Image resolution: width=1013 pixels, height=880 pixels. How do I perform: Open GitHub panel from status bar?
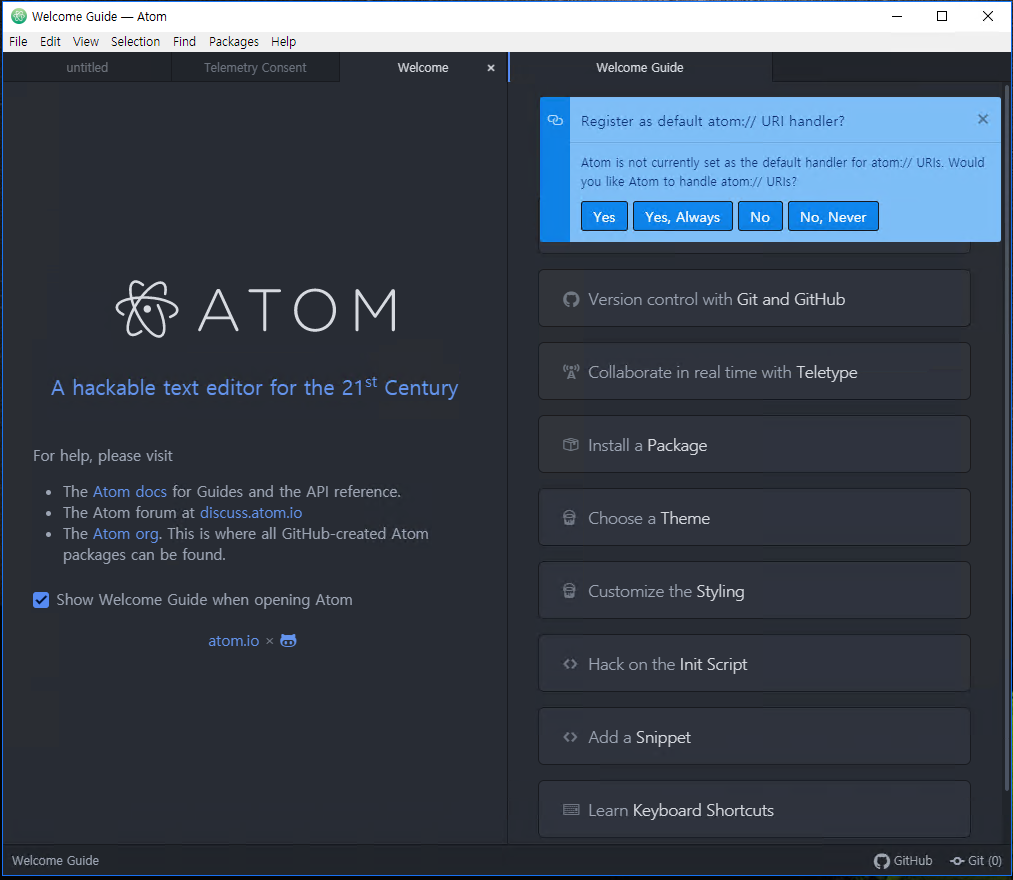pyautogui.click(x=903, y=860)
